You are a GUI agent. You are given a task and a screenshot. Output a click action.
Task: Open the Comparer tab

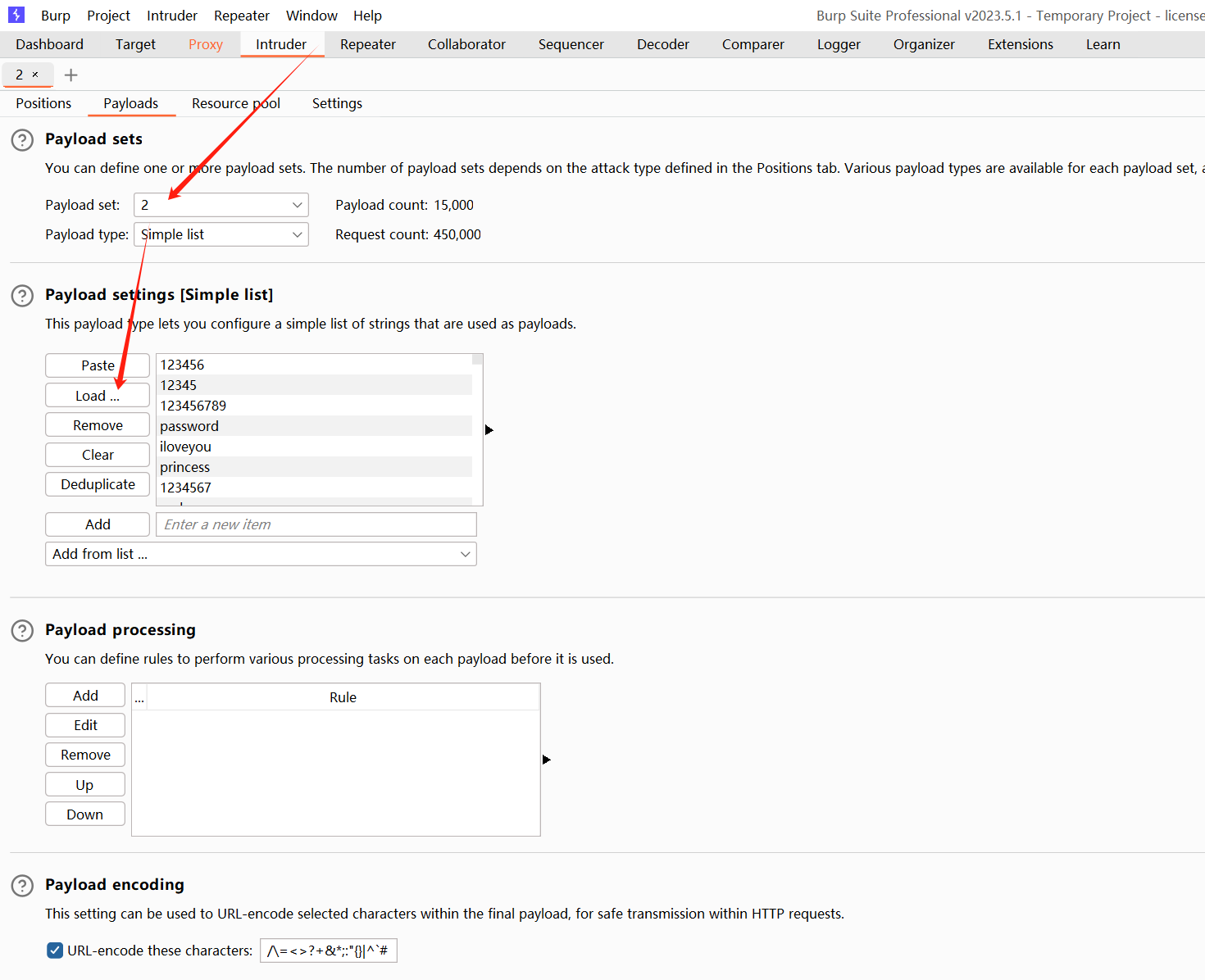pos(753,44)
